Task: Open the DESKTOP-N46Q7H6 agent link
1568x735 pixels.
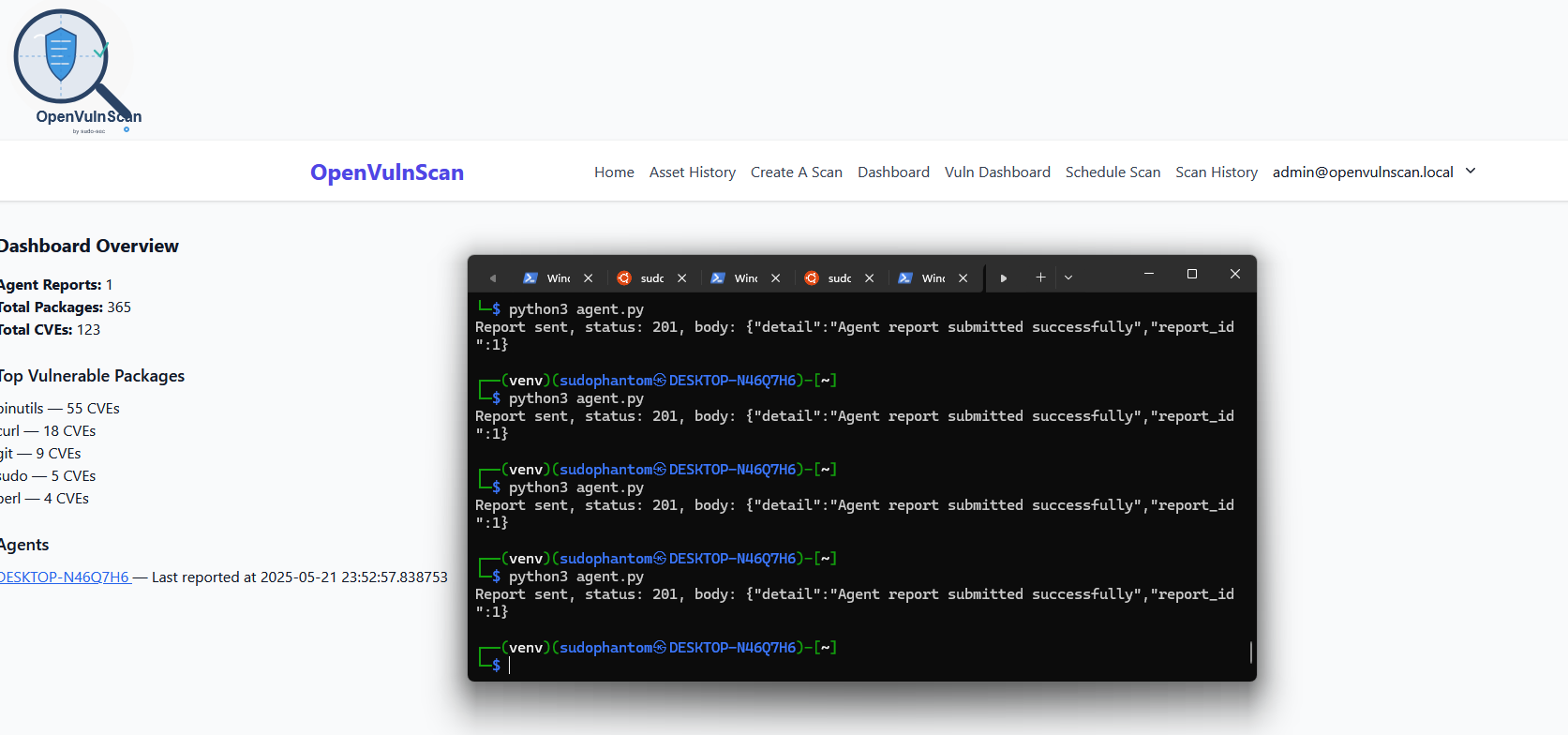Action: (64, 577)
